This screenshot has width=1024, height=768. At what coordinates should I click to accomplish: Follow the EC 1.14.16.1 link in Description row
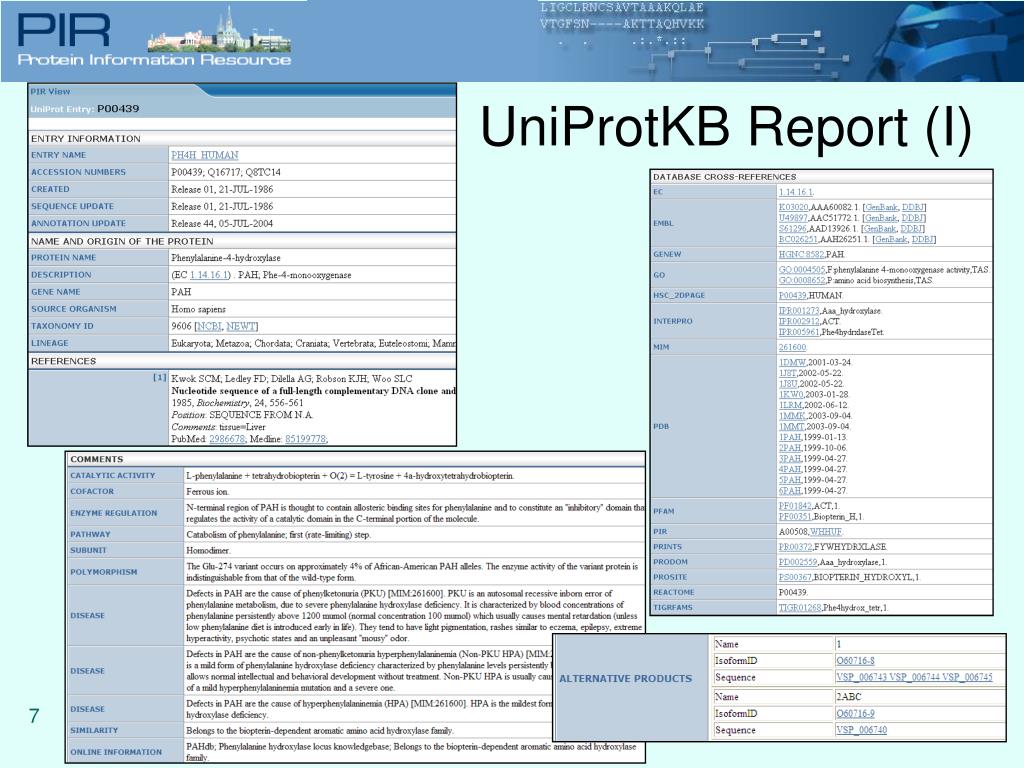pyautogui.click(x=209, y=275)
